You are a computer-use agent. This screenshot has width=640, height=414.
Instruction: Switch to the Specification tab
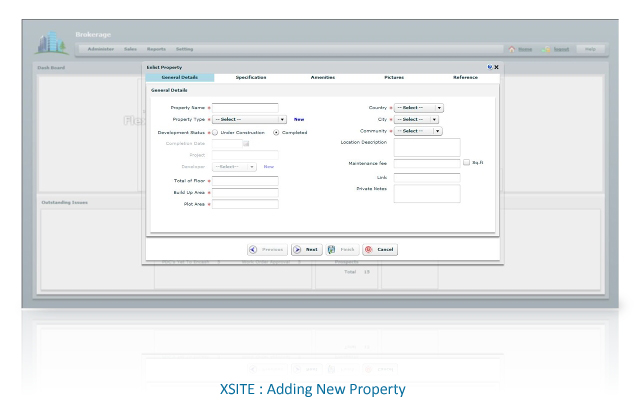[x=251, y=77]
